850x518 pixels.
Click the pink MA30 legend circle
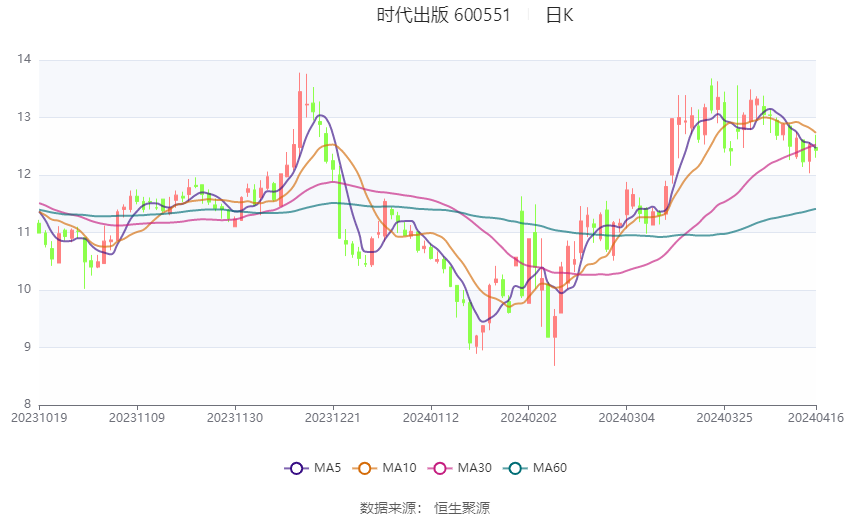(440, 469)
